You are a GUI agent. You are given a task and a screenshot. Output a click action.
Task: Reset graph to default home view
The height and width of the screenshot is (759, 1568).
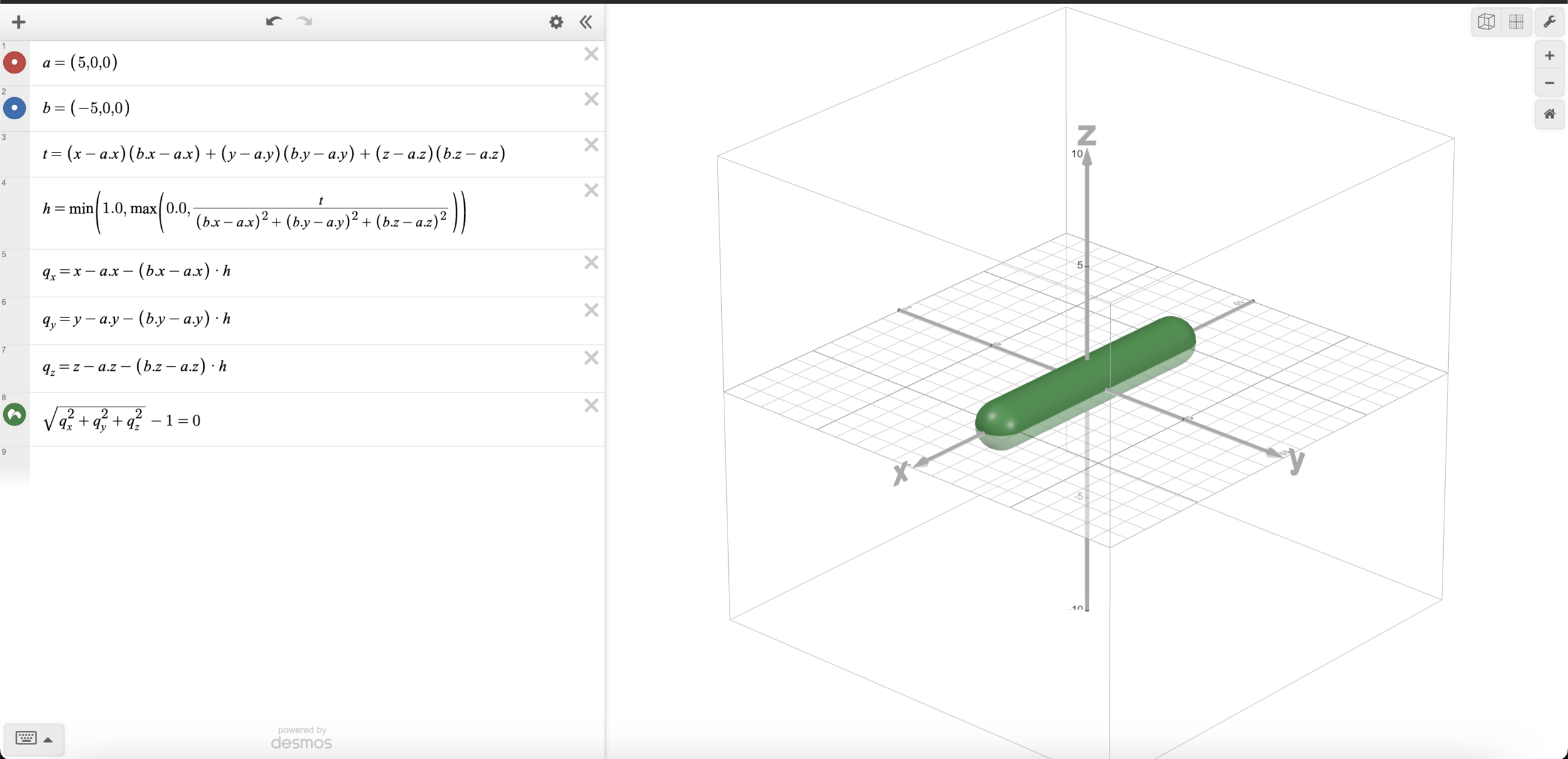pos(1549,114)
